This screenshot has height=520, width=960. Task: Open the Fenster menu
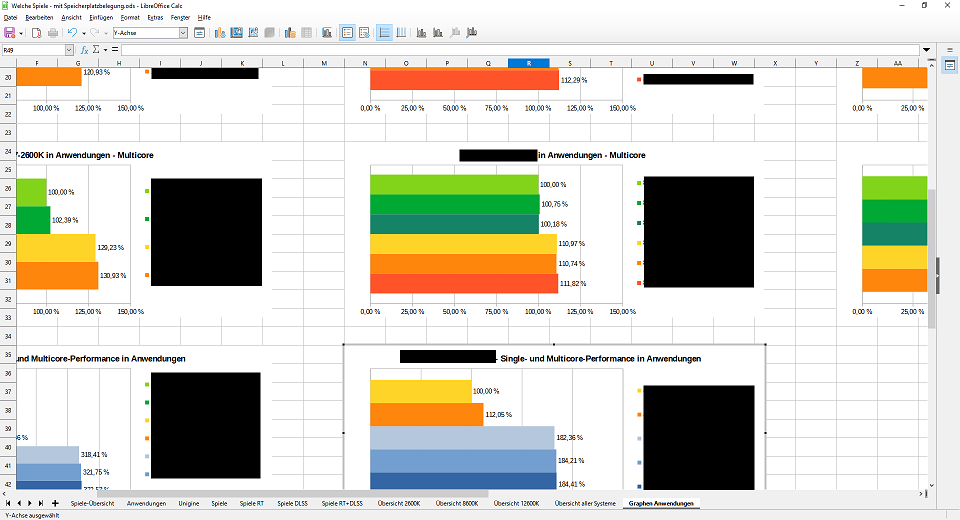pyautogui.click(x=180, y=18)
